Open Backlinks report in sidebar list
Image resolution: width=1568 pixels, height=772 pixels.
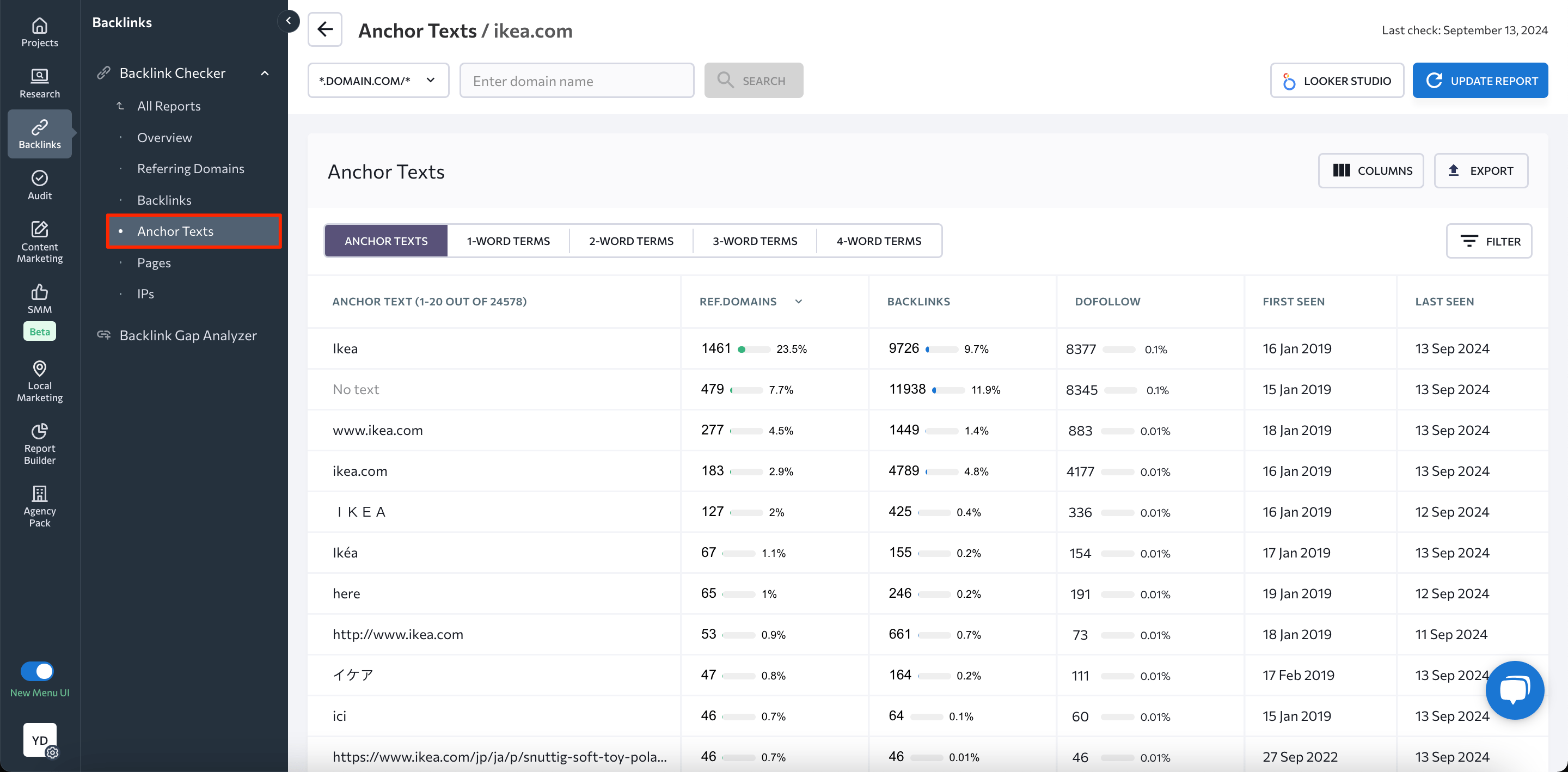pos(164,200)
